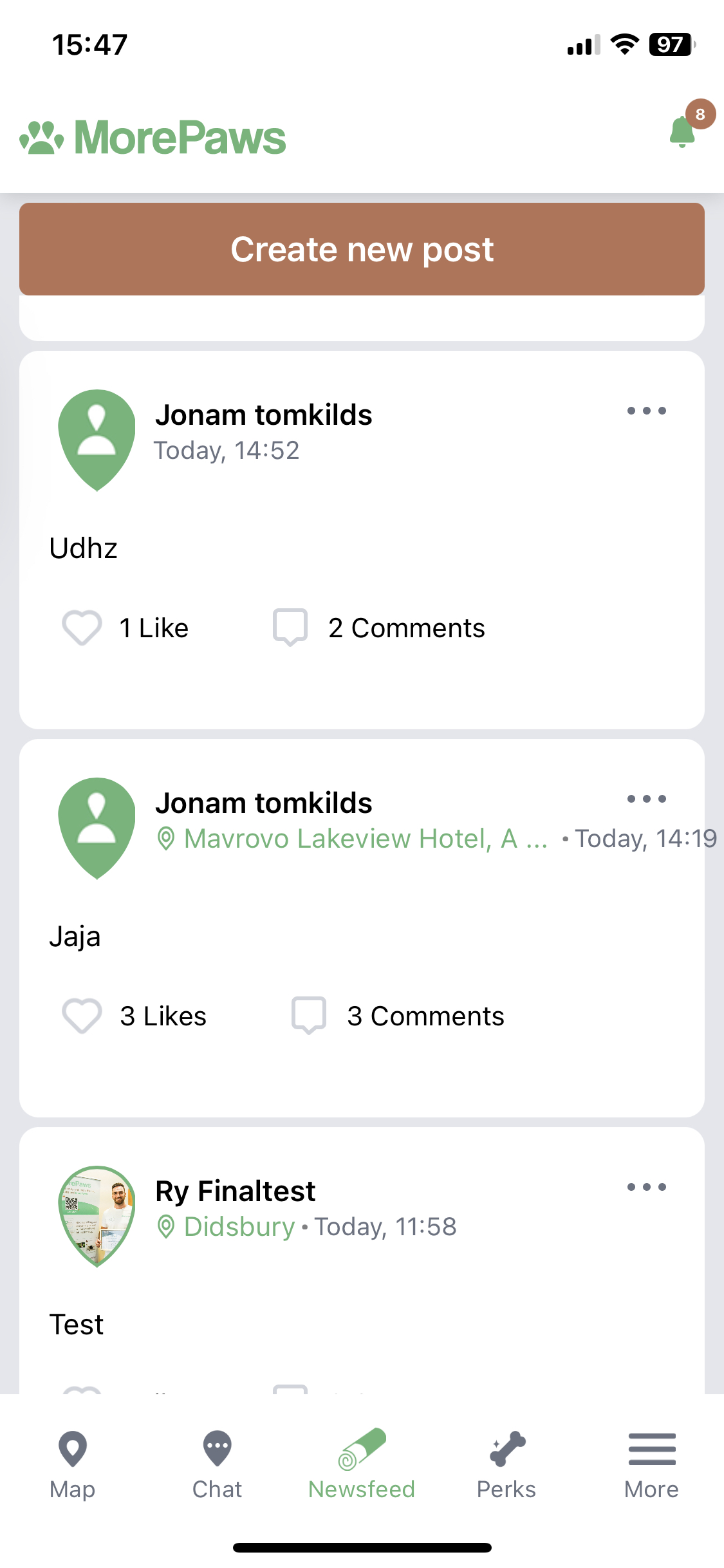Tap the MorePaws paw logo
724x1568 pixels.
(42, 138)
